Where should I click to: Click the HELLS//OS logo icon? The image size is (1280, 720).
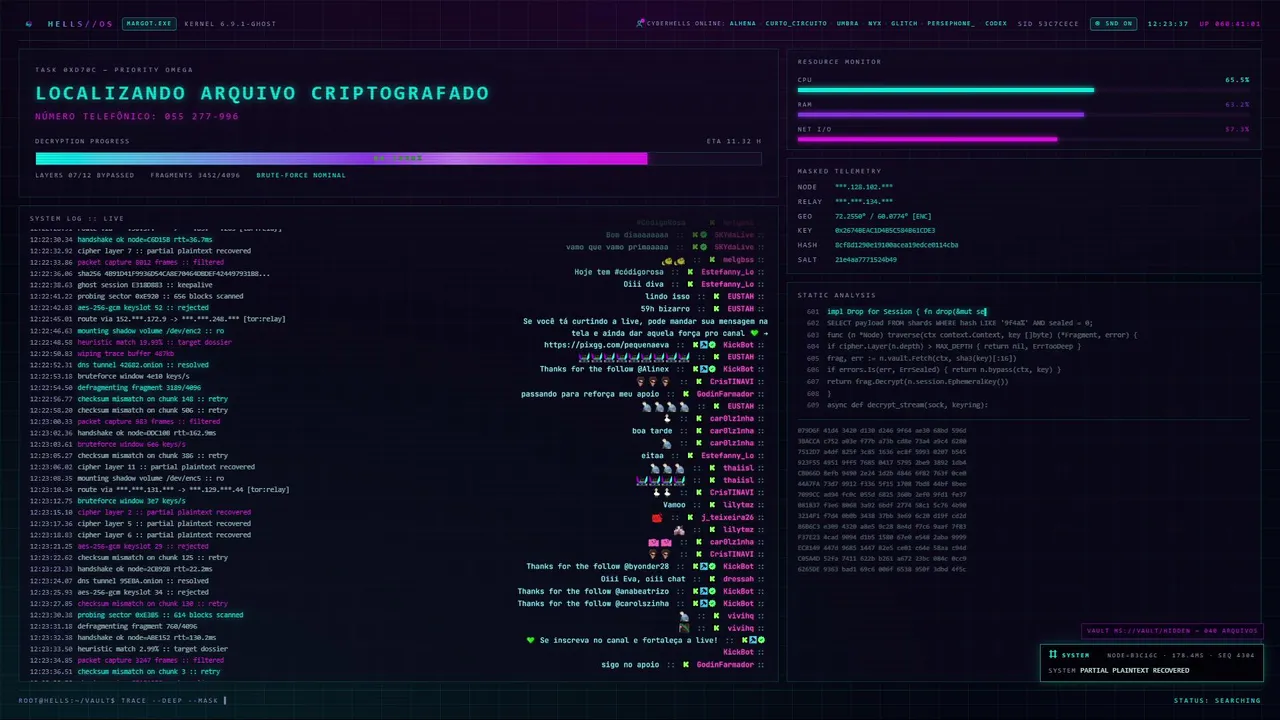click(x=29, y=23)
